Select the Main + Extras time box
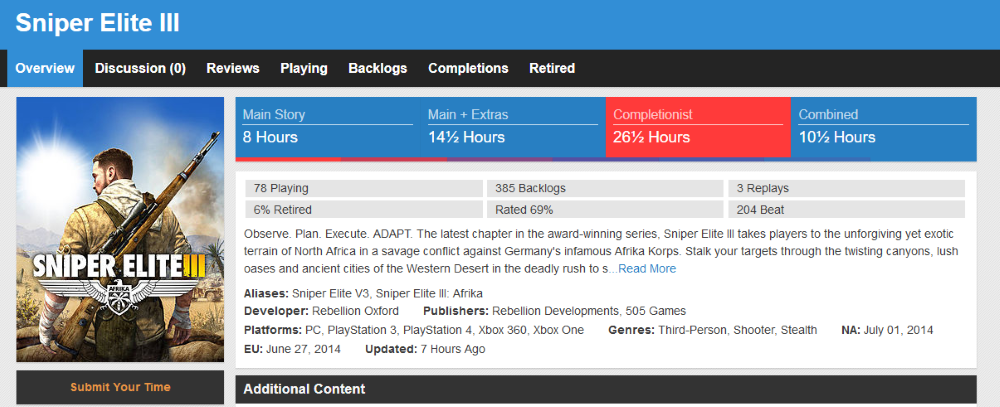1000x407 pixels. 513,127
